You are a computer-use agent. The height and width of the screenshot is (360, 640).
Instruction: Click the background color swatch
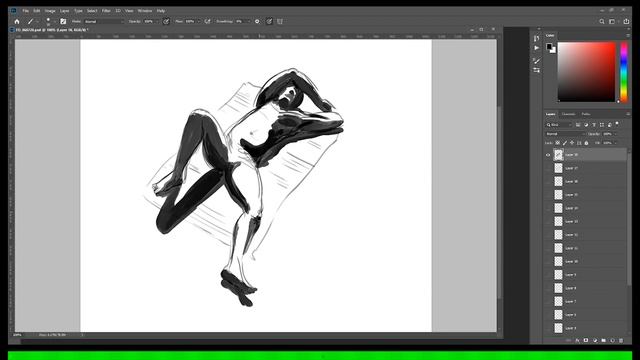(553, 51)
